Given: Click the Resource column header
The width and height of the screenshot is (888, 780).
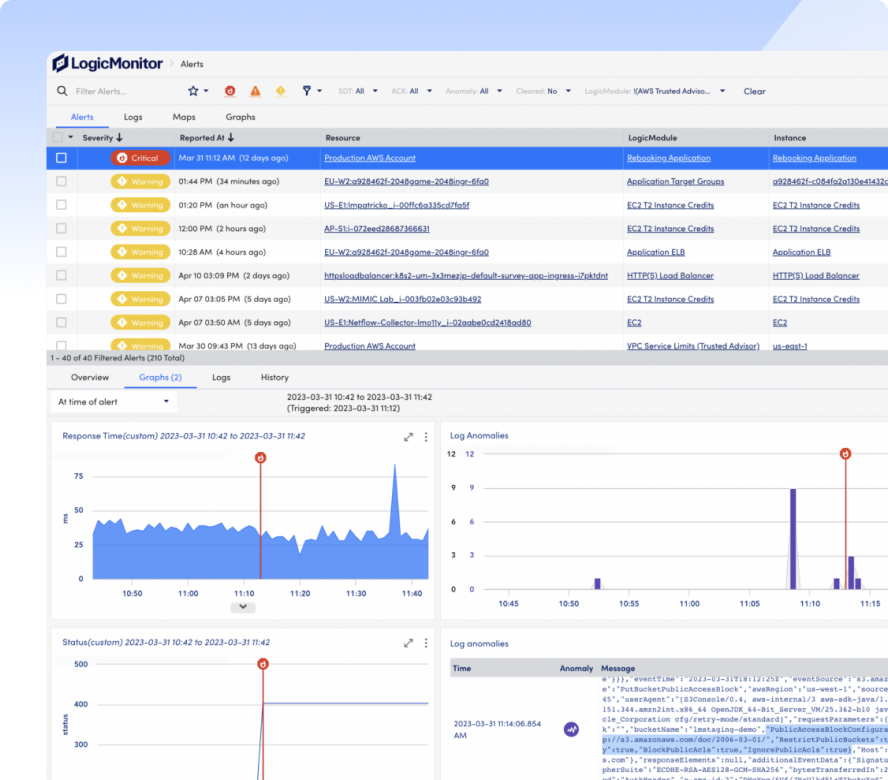Looking at the screenshot, I should [343, 138].
